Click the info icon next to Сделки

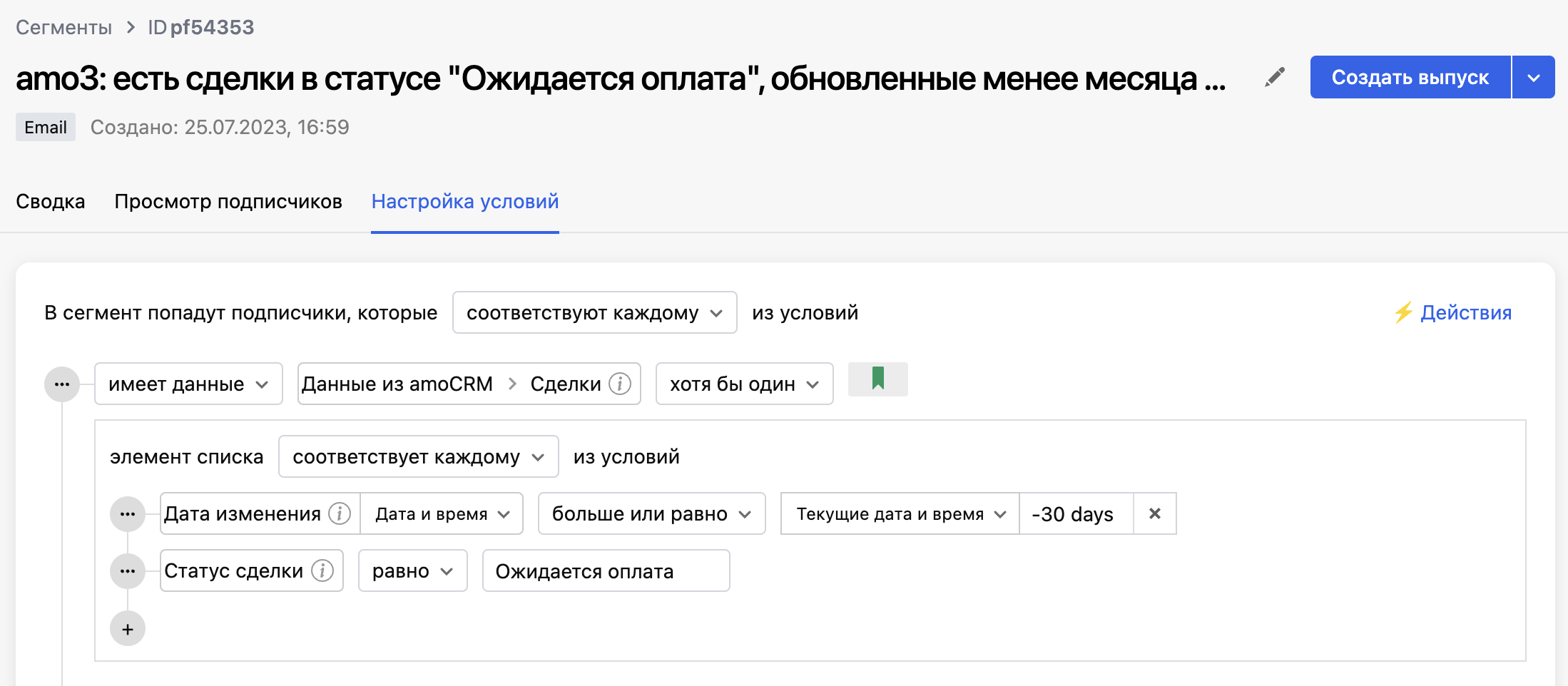pyautogui.click(x=620, y=384)
